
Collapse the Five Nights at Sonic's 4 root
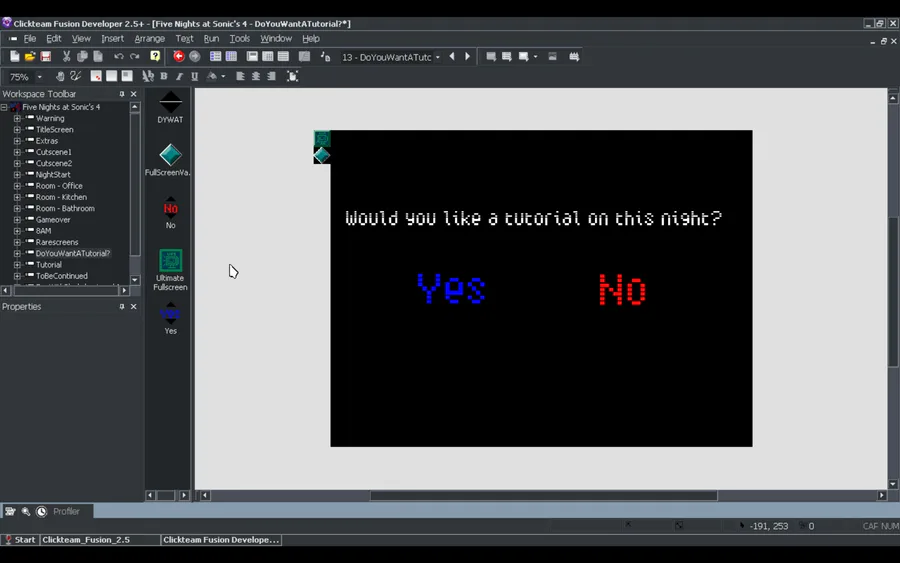4,107
